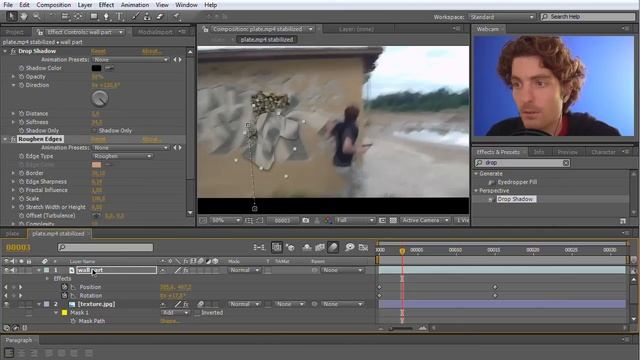Click the Direction angle dial
640x360 pixels.
pos(100,98)
